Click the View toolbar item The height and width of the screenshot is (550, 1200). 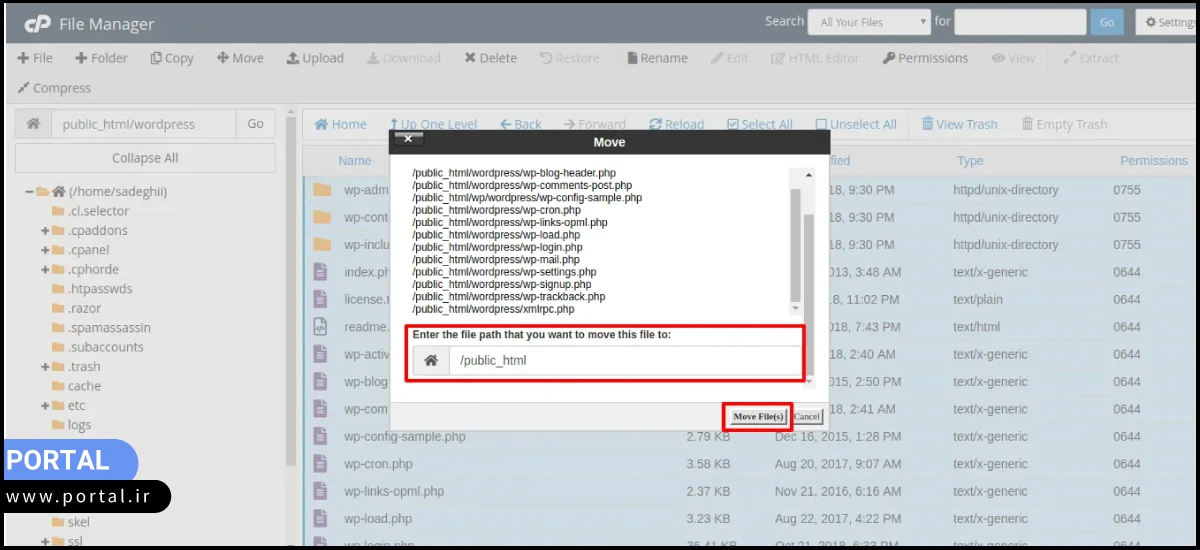point(1013,58)
